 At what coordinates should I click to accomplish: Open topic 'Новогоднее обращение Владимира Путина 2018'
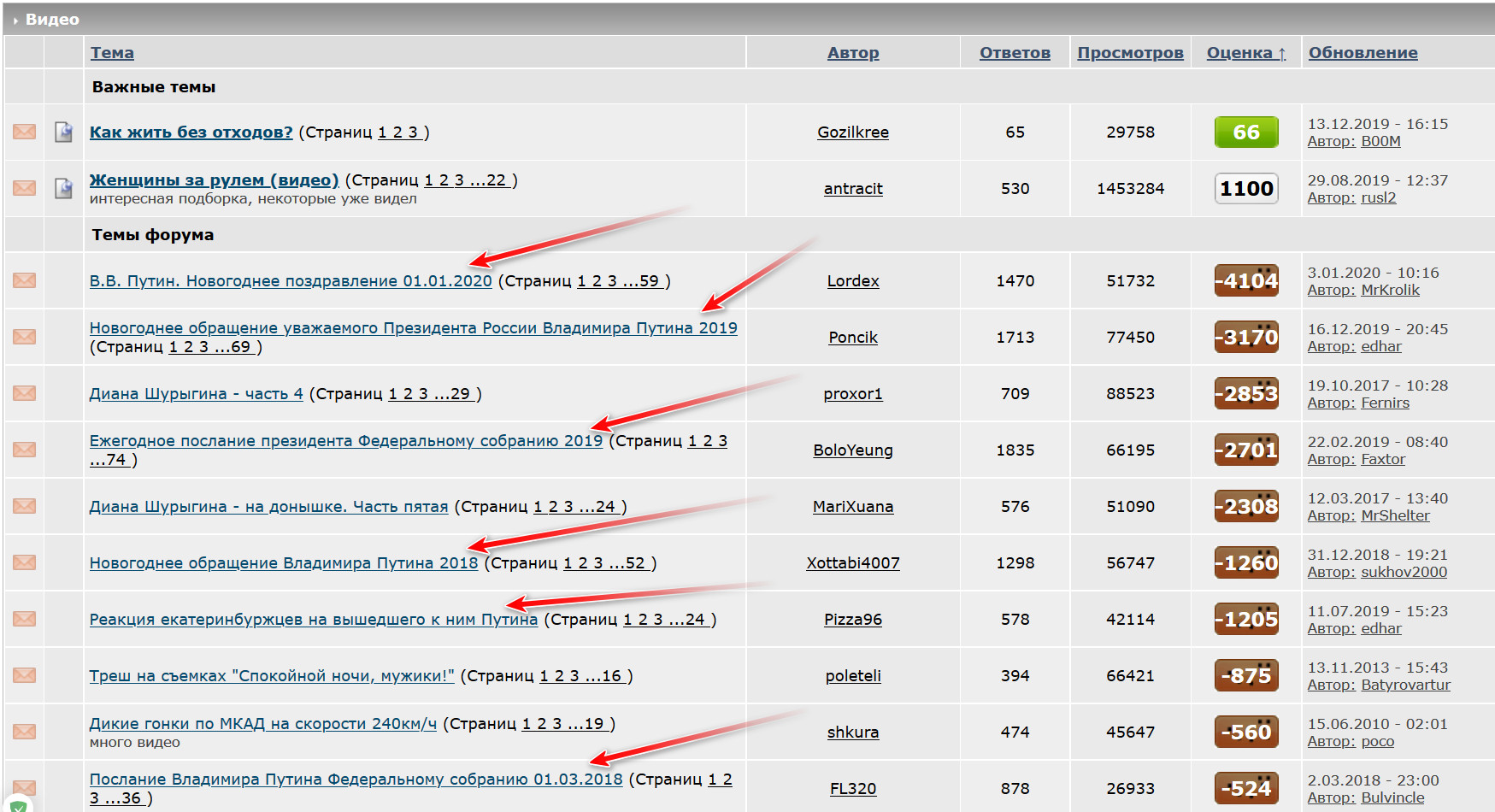[284, 562]
